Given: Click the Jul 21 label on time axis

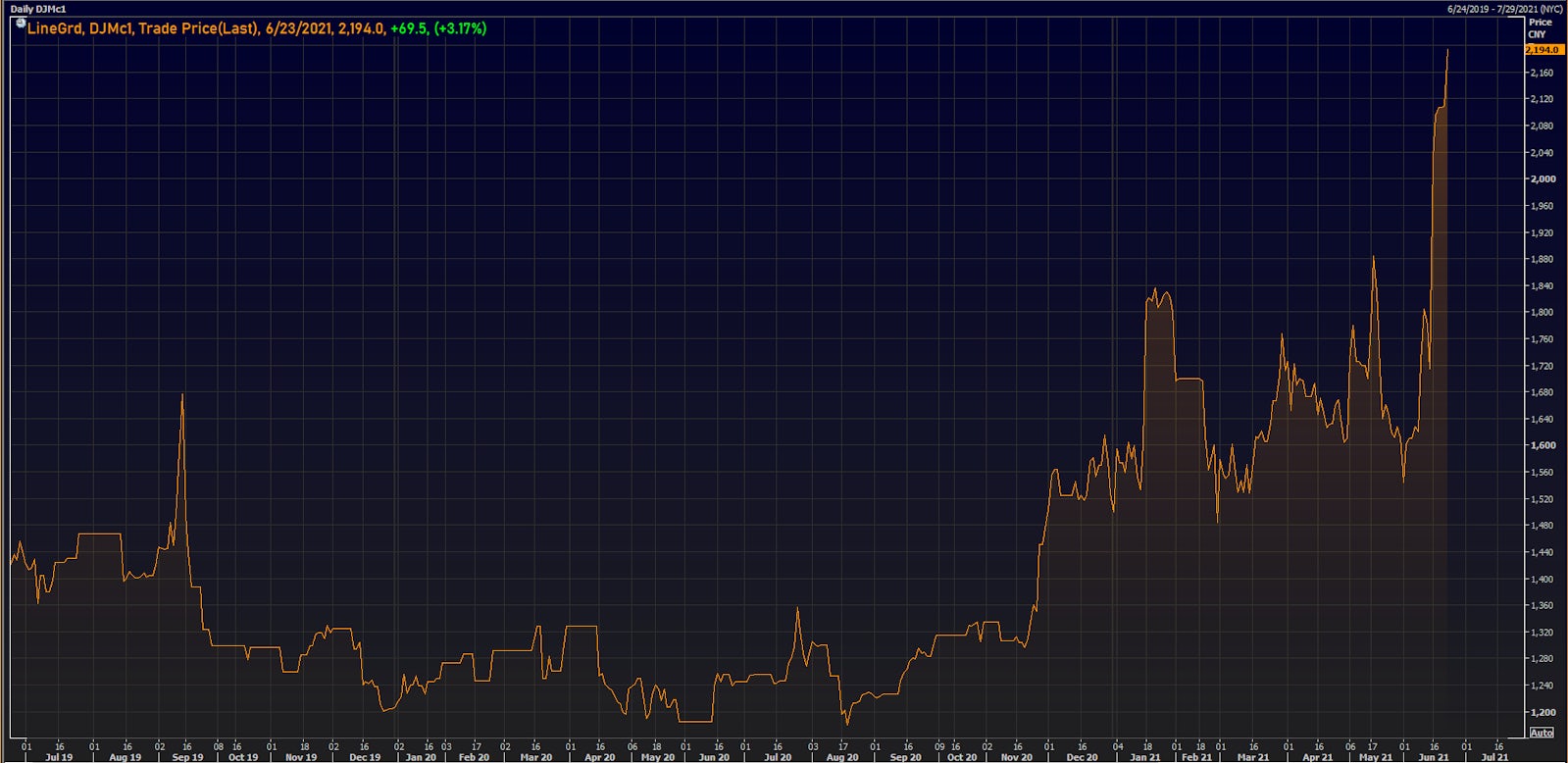Looking at the screenshot, I should pos(1494,757).
